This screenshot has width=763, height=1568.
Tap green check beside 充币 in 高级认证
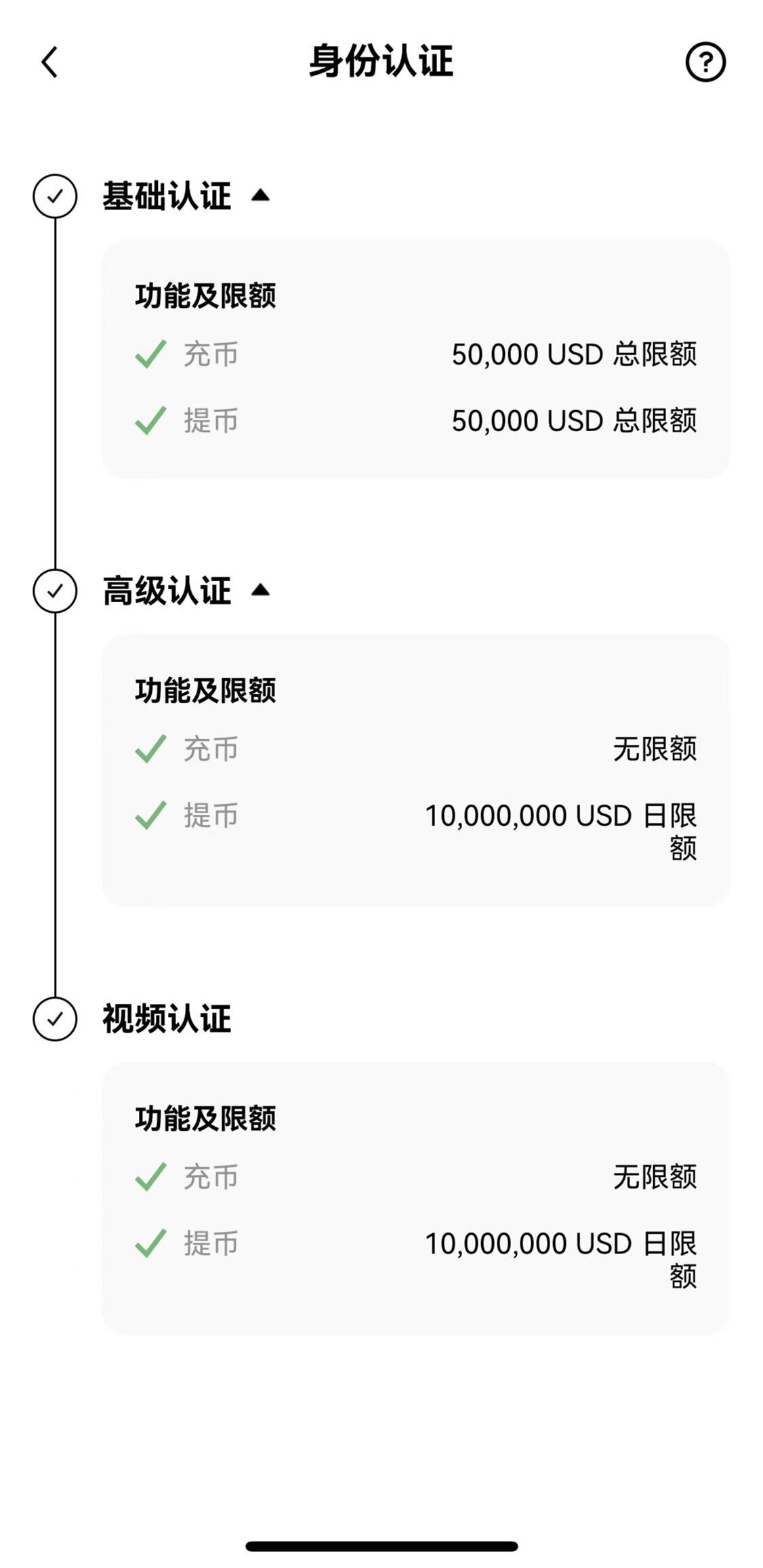[150, 748]
